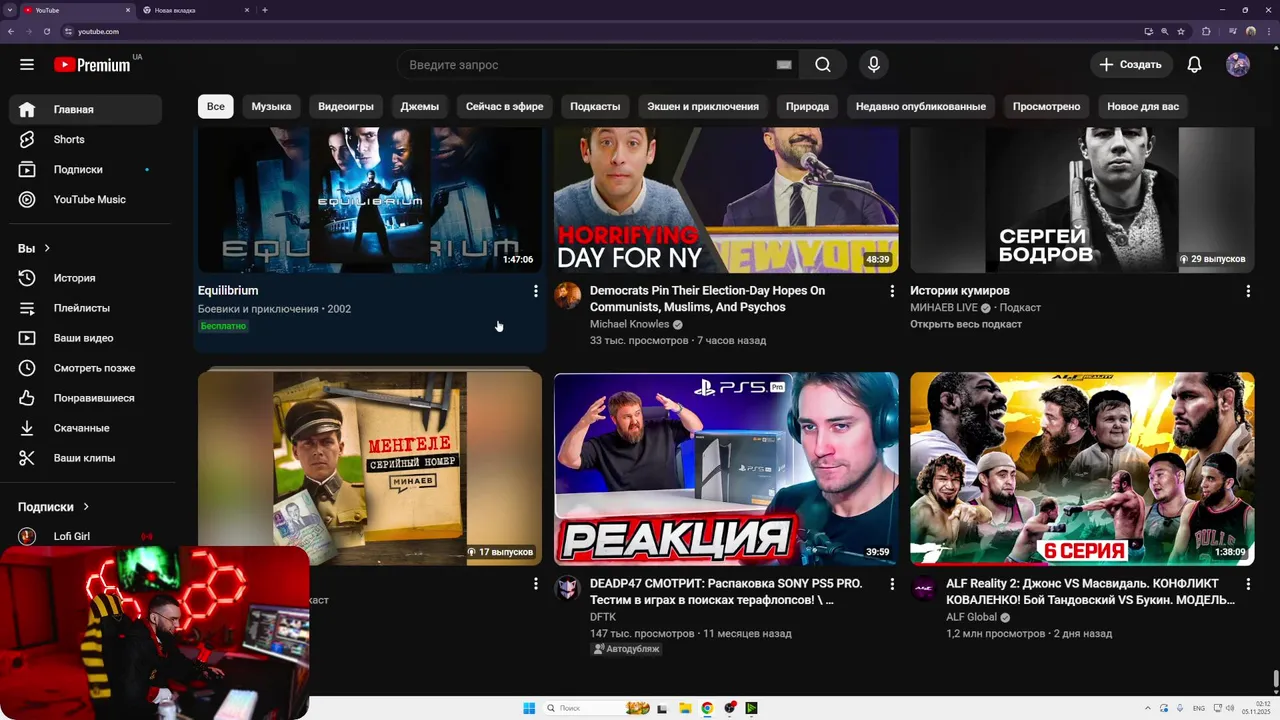
Task: Click the Chrome taskbar icon
Action: [707, 708]
